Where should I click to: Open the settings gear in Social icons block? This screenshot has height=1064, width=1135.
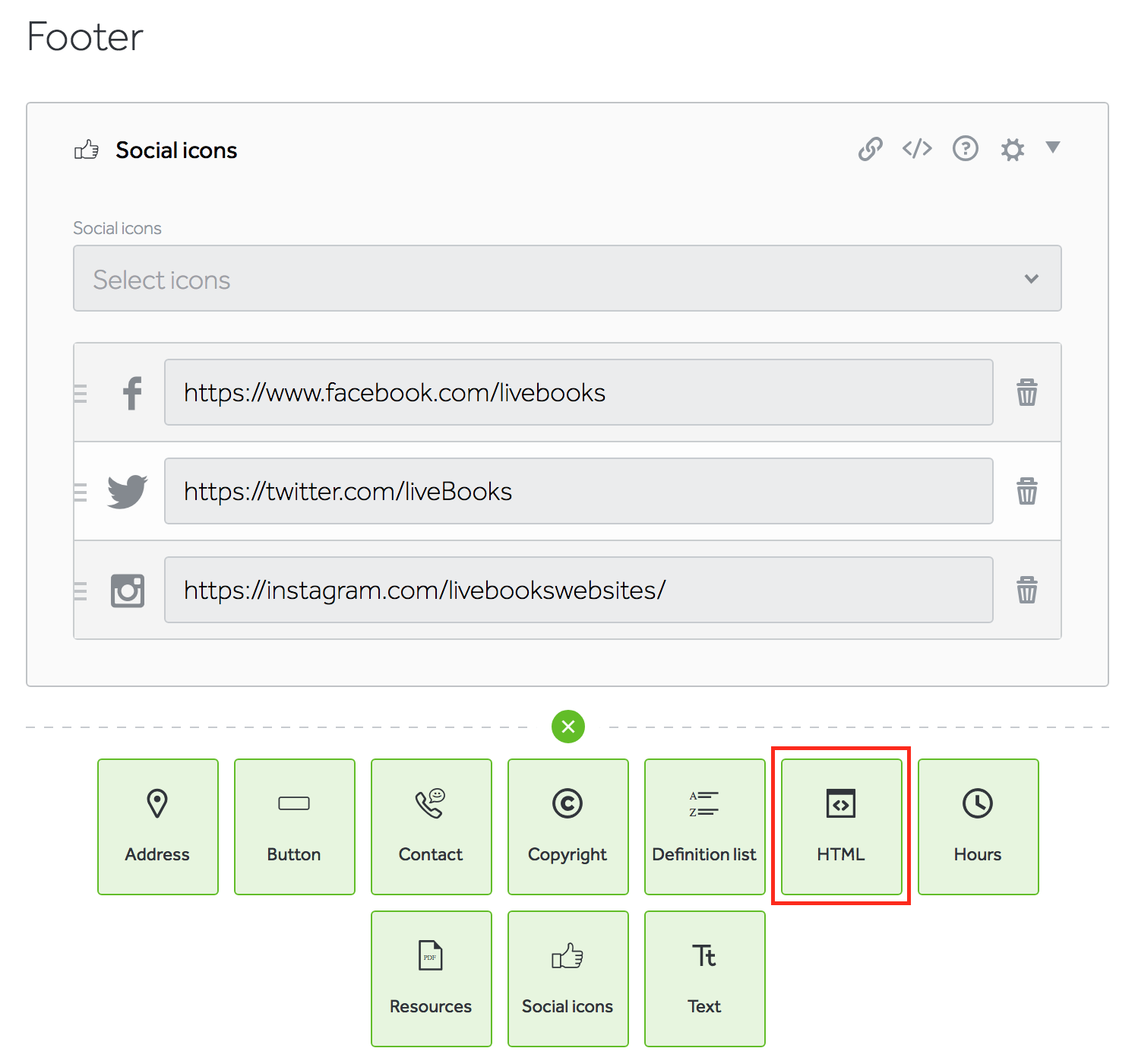1012,150
